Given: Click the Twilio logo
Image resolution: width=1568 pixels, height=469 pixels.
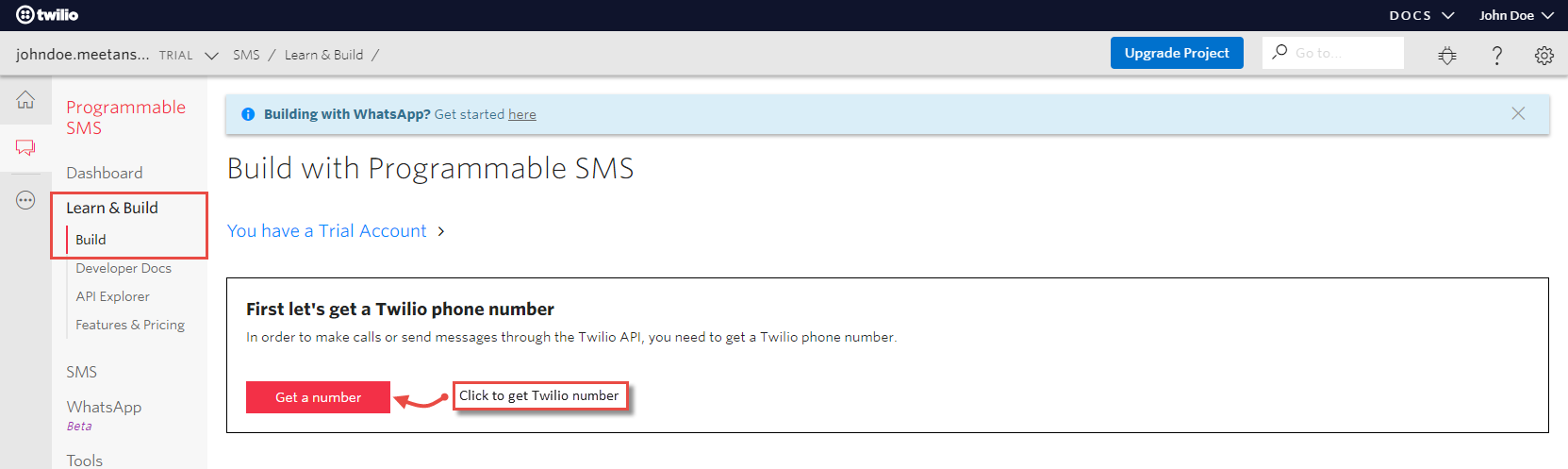Looking at the screenshot, I should (47, 15).
